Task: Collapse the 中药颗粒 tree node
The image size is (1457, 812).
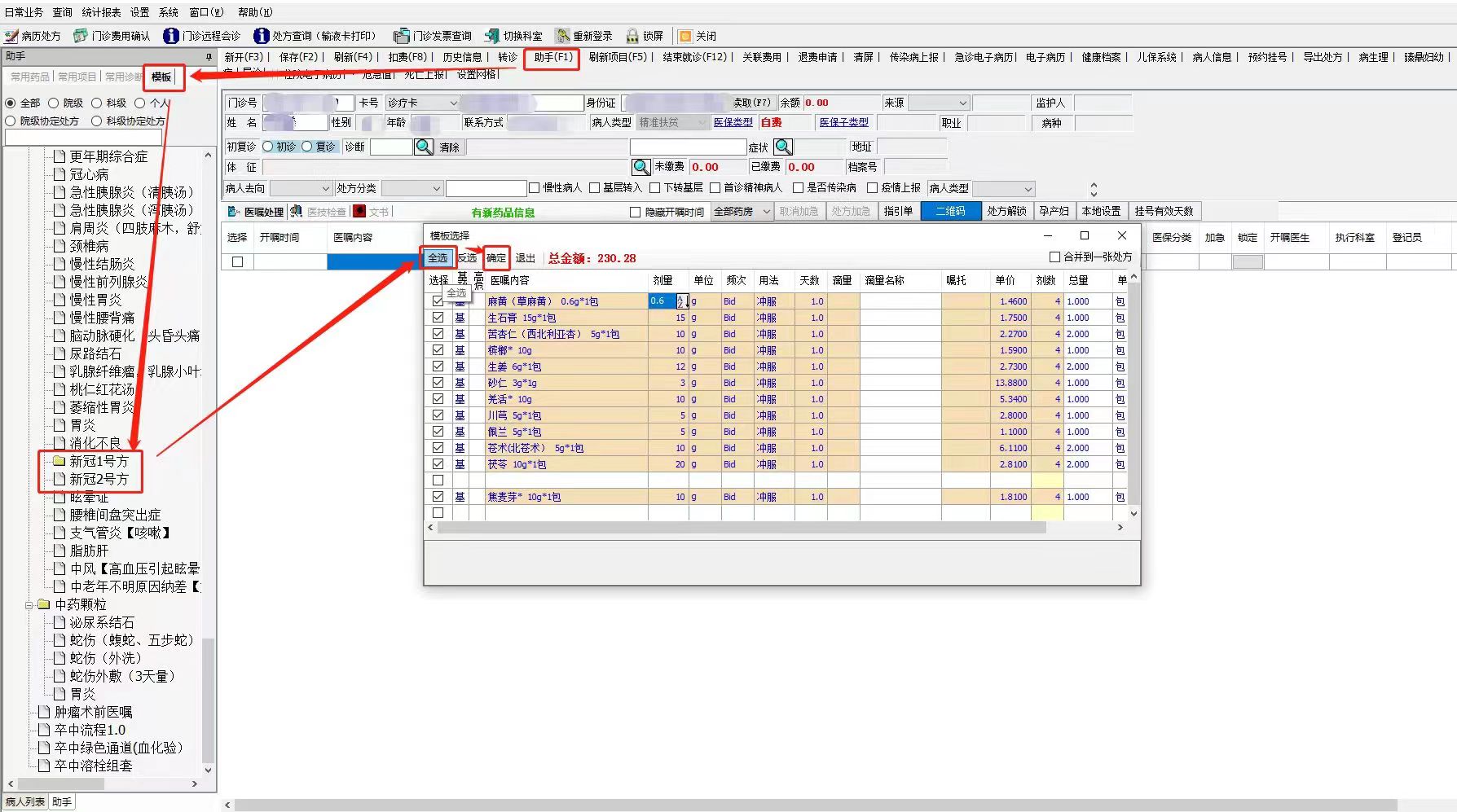Action: [29, 604]
